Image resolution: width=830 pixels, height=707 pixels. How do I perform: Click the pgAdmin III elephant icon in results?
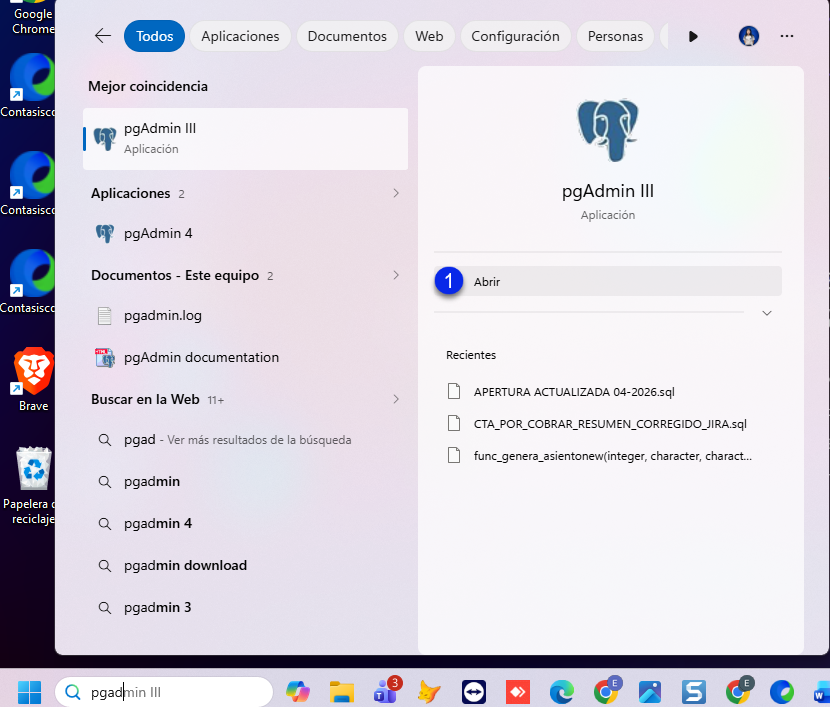(x=105, y=139)
